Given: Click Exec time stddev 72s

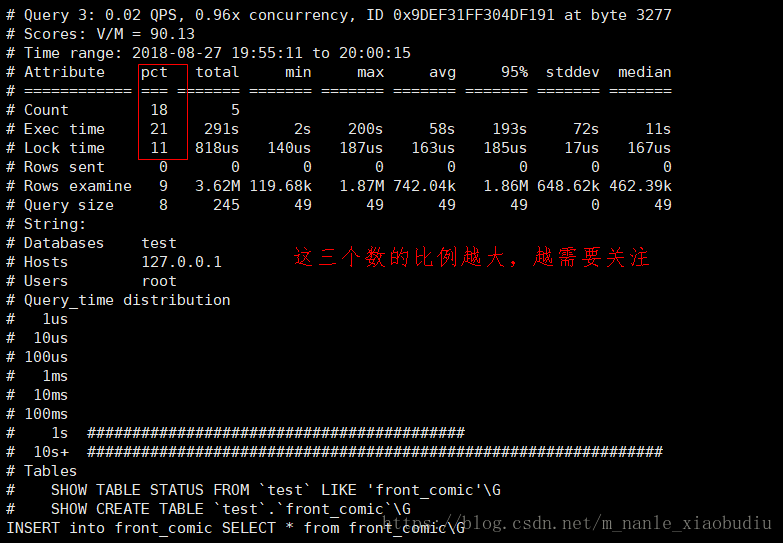Looking at the screenshot, I should 586,129.
